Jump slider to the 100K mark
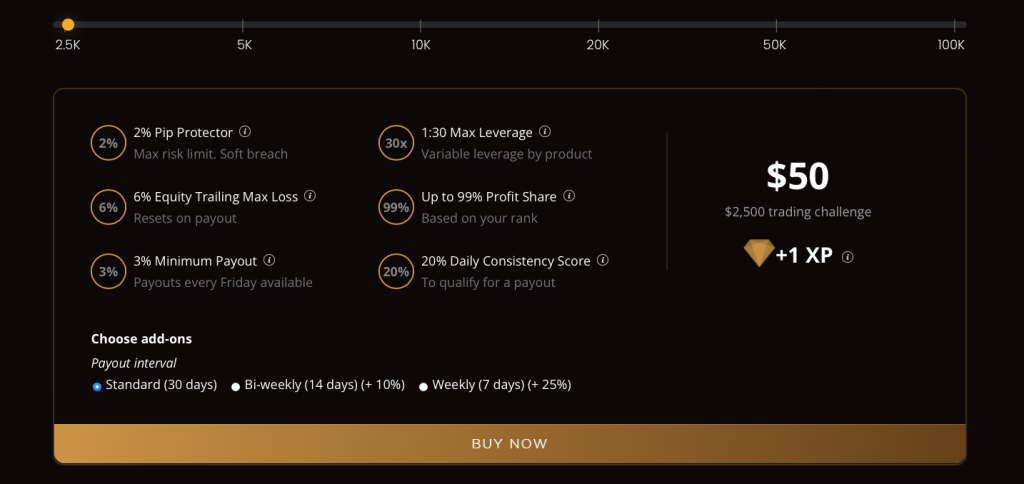The height and width of the screenshot is (484, 1024). (954, 24)
